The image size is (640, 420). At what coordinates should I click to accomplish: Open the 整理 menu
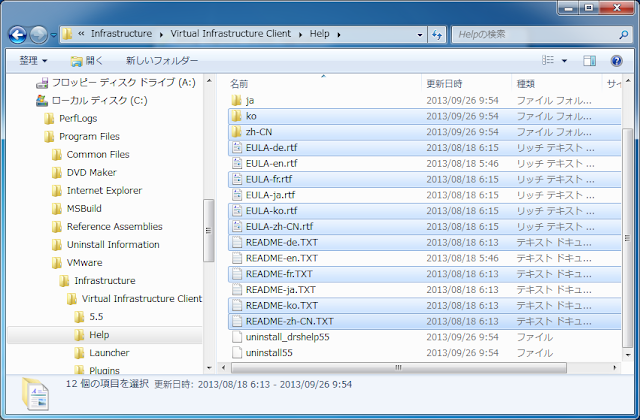(x=33, y=61)
